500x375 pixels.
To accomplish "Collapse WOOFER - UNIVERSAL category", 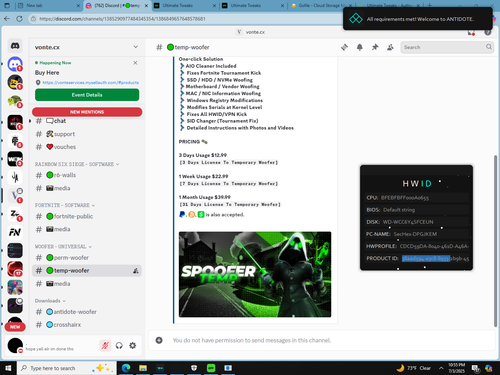I will coord(63,246).
